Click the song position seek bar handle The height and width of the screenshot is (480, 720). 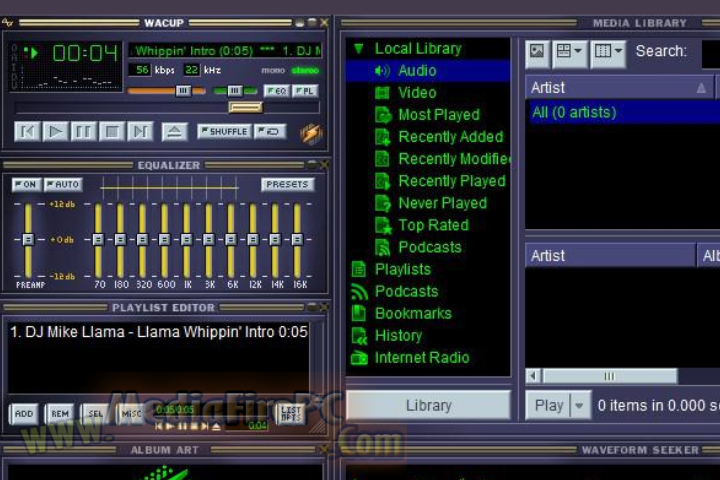coord(246,107)
